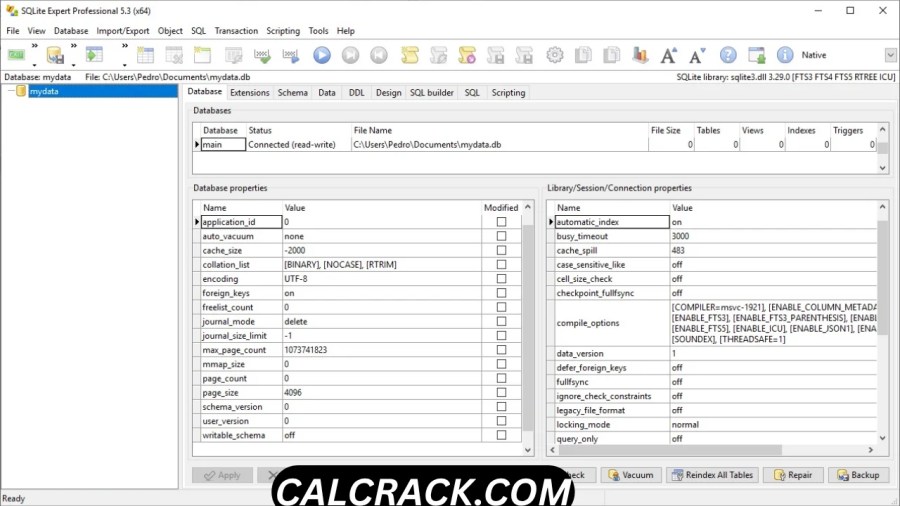Switch to the Schema tab
The height and width of the screenshot is (506, 900).
(293, 92)
